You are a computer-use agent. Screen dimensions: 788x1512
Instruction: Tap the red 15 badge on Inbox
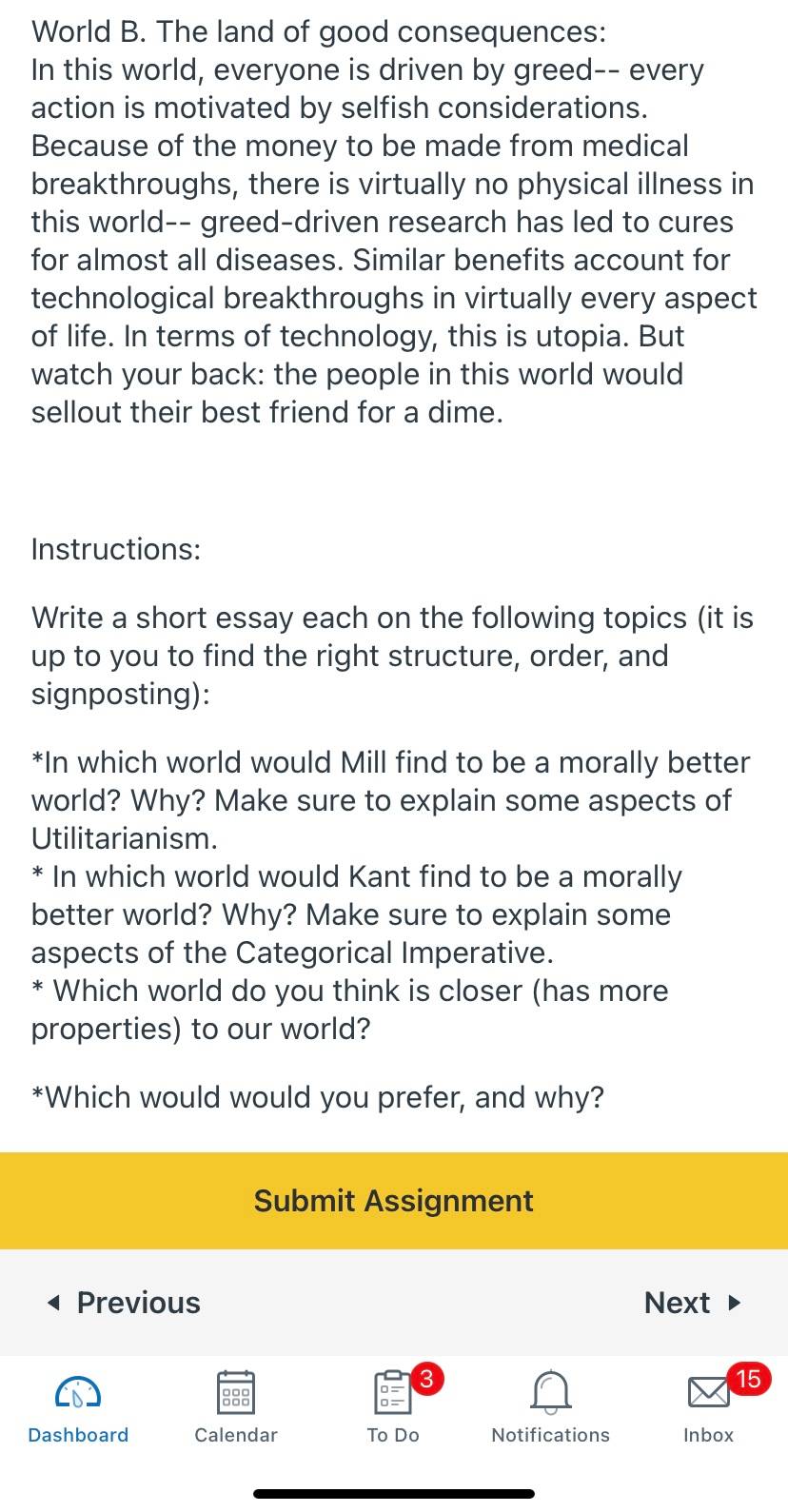(x=748, y=1378)
